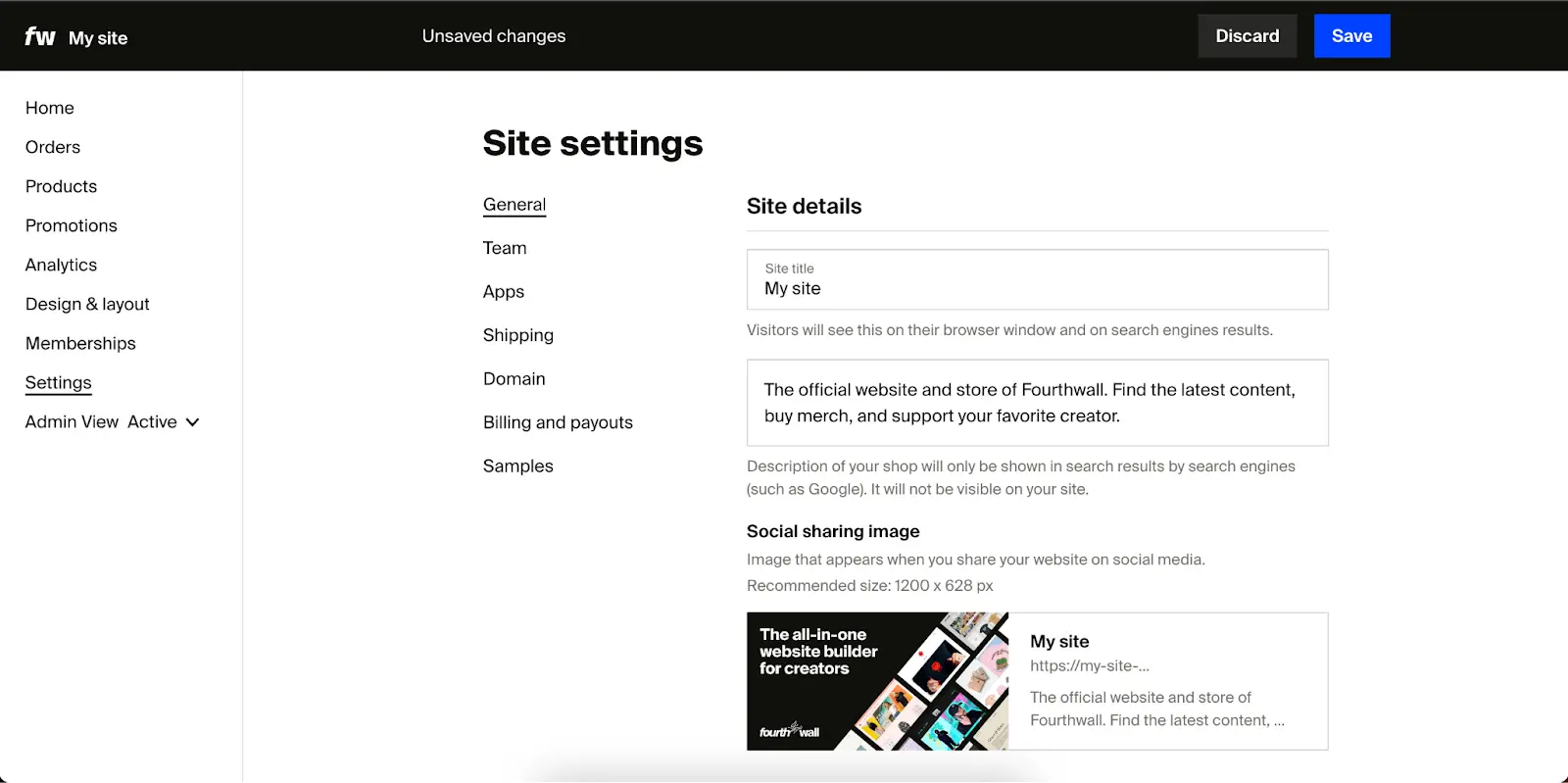
Task: Open the Analytics section
Action: click(x=61, y=265)
